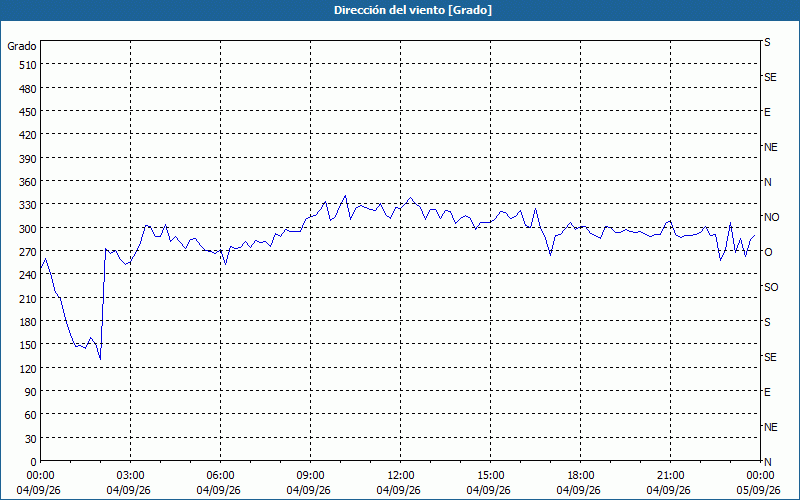Click the 'N' compass label level with 360

(767, 182)
